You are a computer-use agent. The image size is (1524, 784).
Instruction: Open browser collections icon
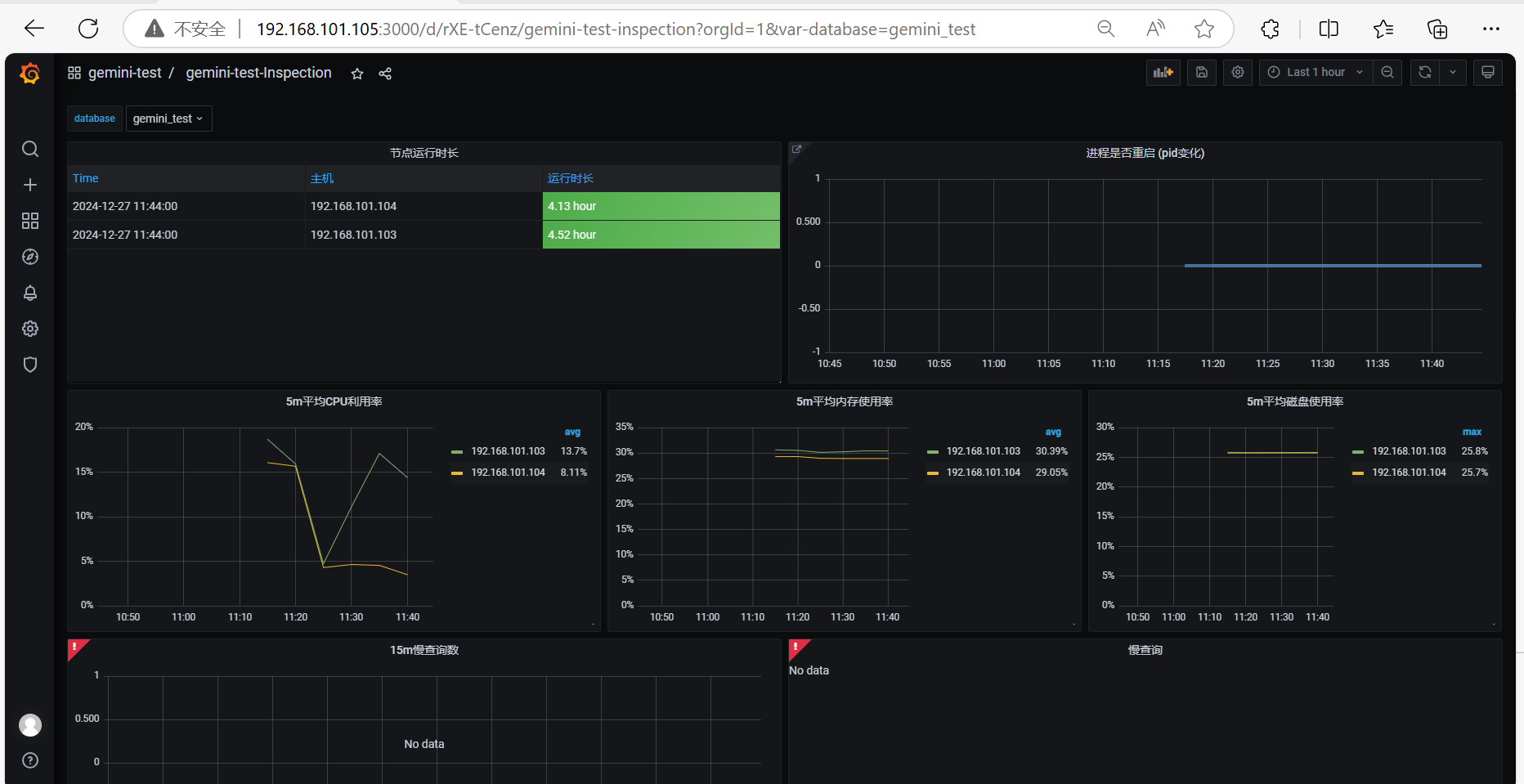pos(1437,29)
